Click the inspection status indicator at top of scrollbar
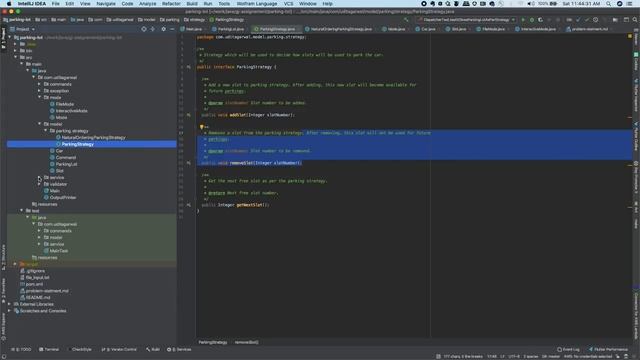This screenshot has height=360, width=640. pyautogui.click(x=630, y=36)
